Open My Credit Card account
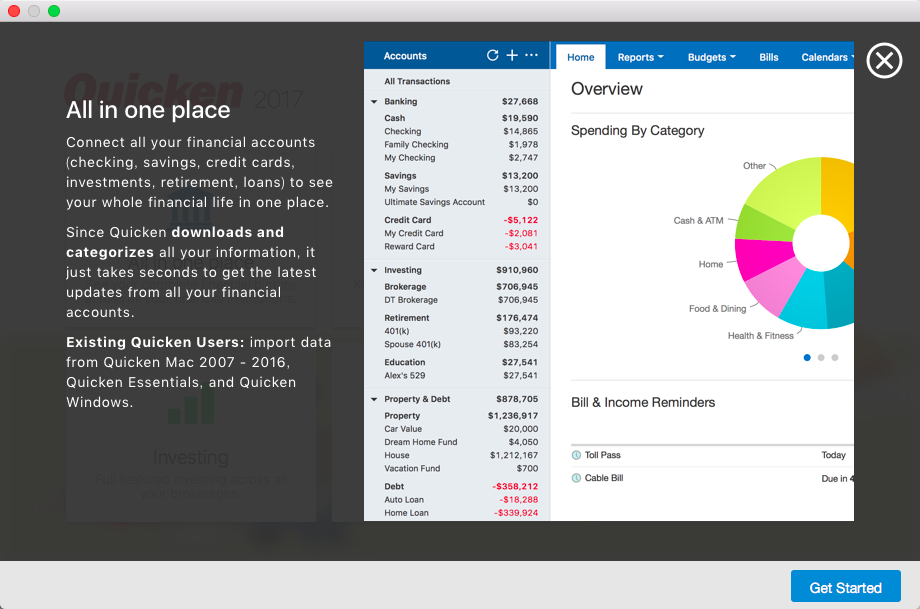920x609 pixels. pyautogui.click(x=456, y=233)
